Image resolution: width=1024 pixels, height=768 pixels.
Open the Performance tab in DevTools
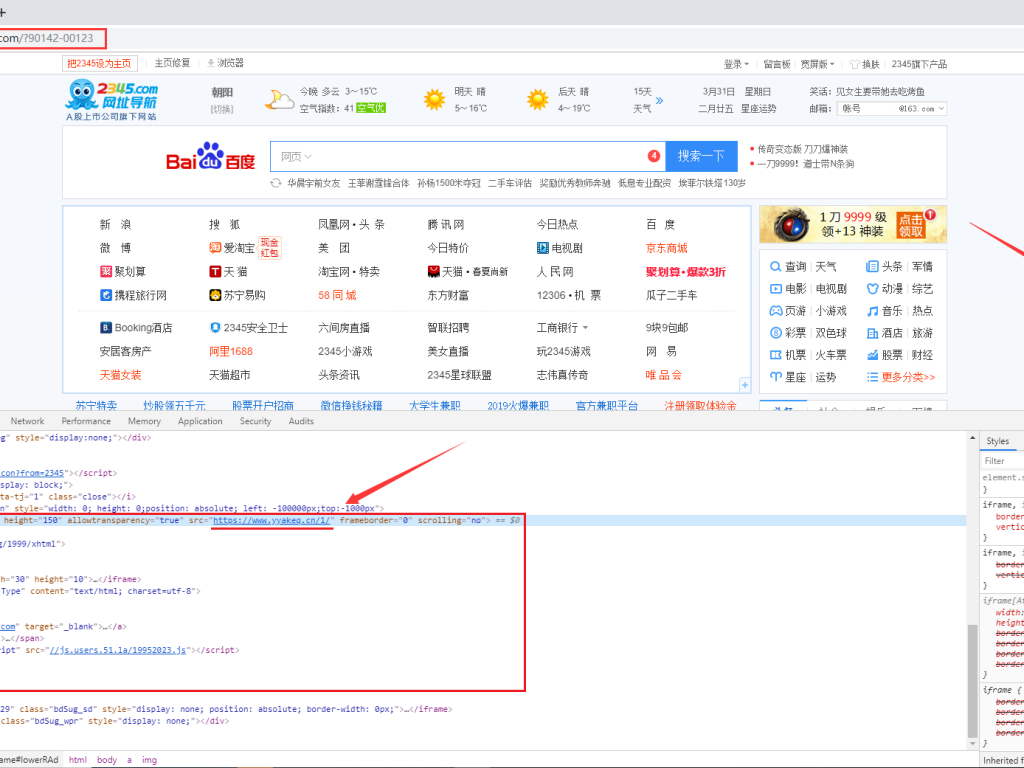[x=86, y=421]
